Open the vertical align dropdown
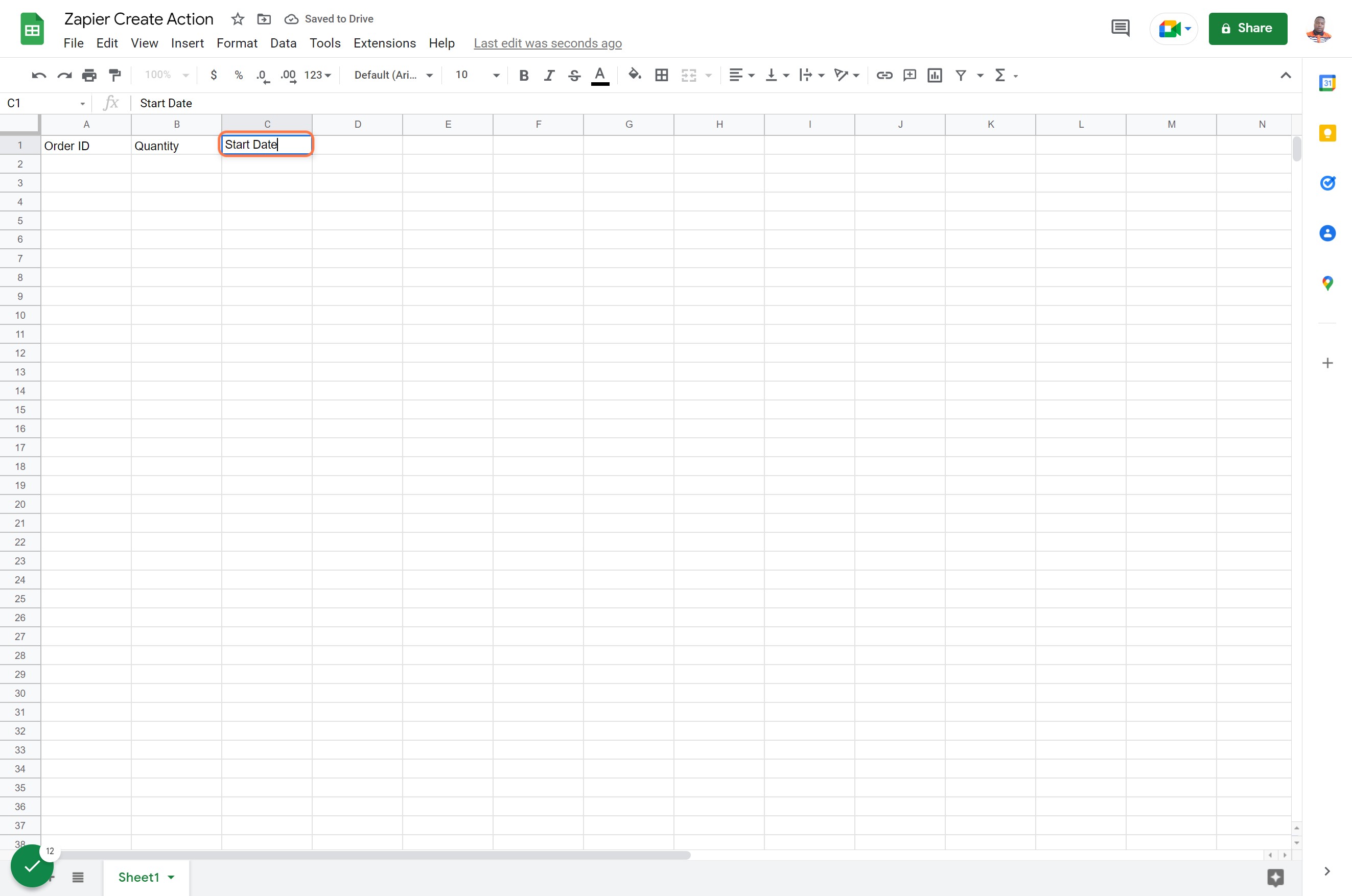 point(777,75)
